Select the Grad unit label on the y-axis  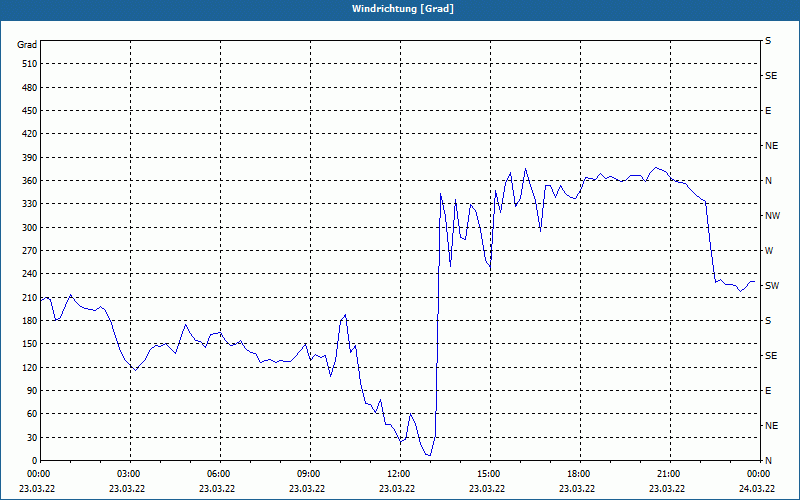pyautogui.click(x=27, y=45)
